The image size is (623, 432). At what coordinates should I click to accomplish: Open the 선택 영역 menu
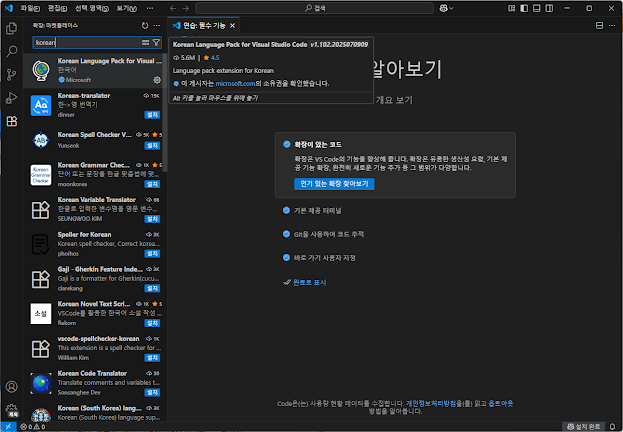coord(92,8)
